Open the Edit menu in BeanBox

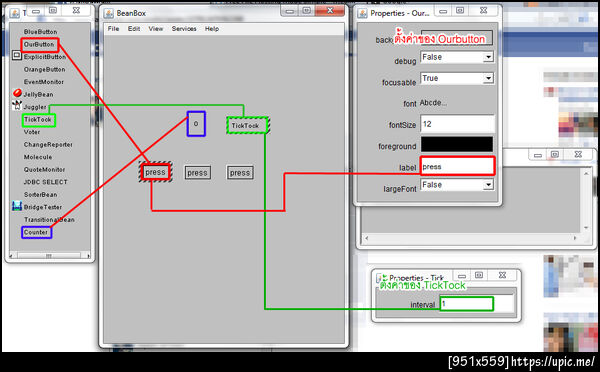(134, 29)
